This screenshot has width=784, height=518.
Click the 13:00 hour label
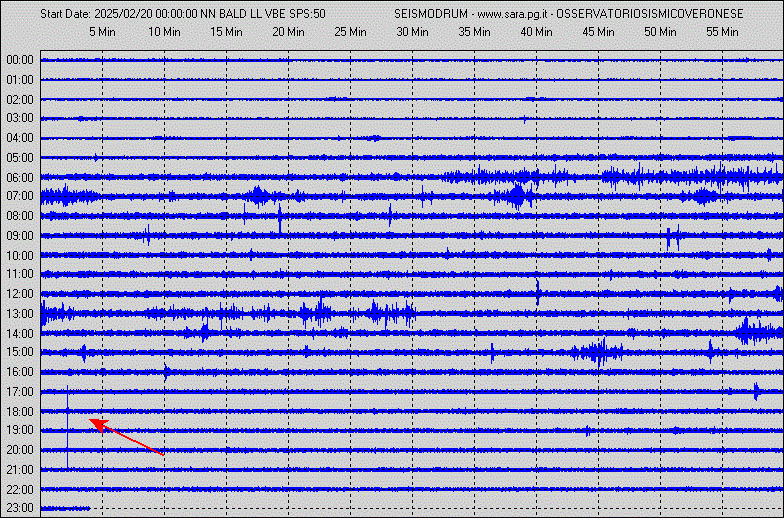pyautogui.click(x=20, y=314)
